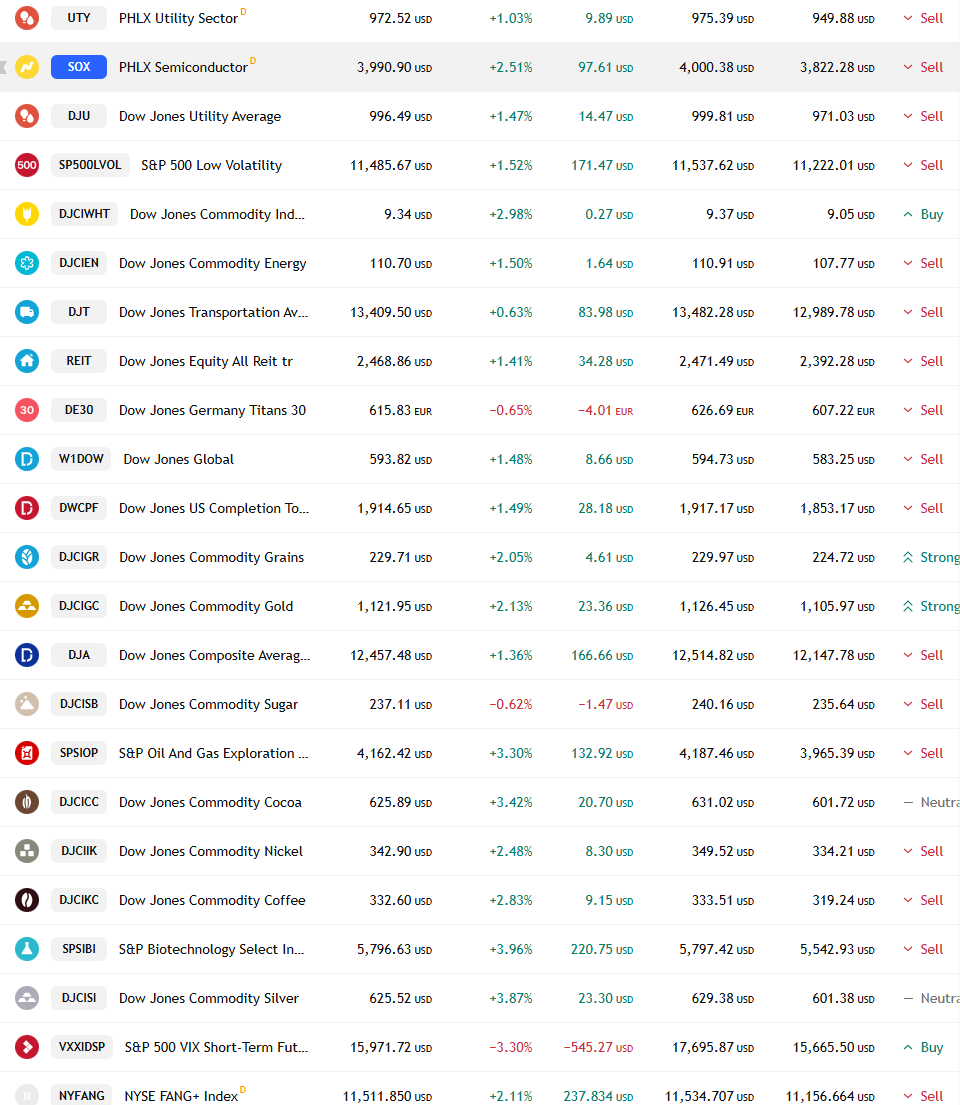Click the Sell rating for SOX row
Viewport: 960px width, 1105px height.
(923, 67)
